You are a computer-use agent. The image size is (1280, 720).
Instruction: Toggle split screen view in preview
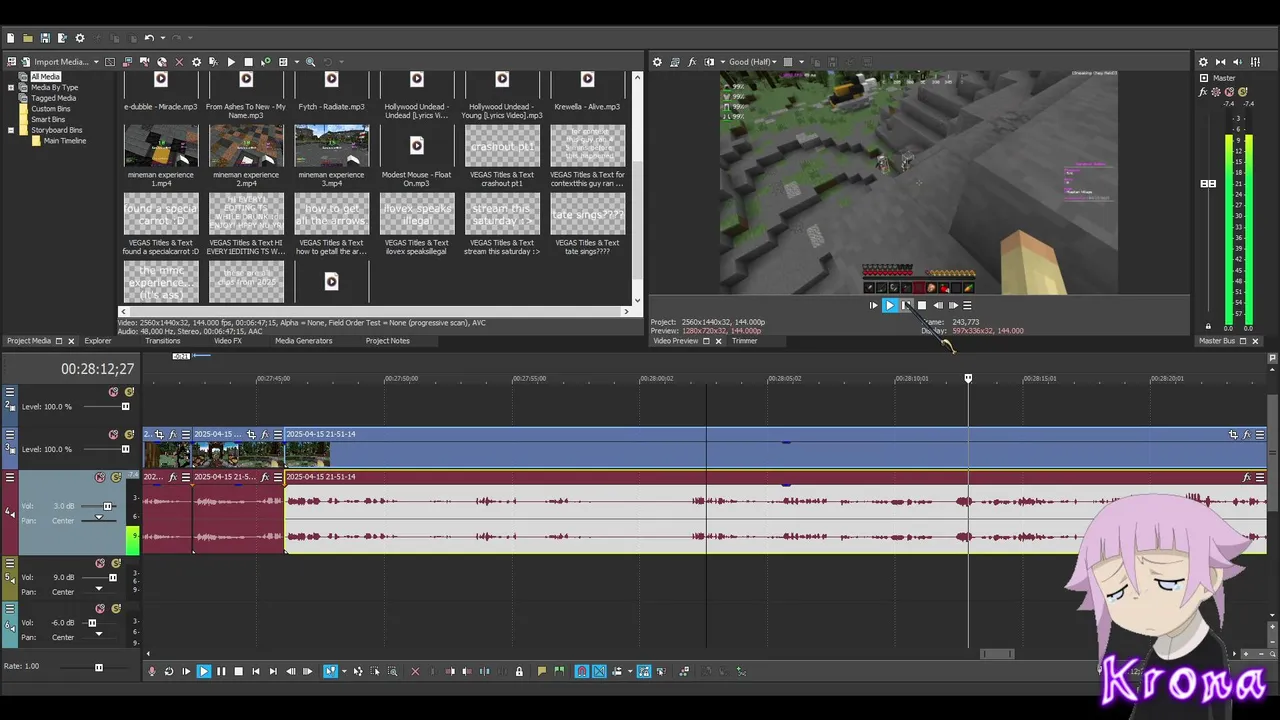709,62
